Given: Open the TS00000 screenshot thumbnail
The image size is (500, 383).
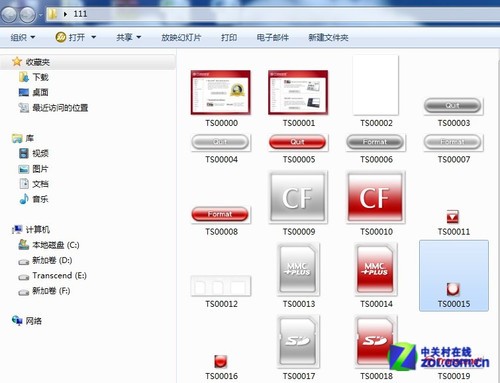Looking at the screenshot, I should pos(221,92).
